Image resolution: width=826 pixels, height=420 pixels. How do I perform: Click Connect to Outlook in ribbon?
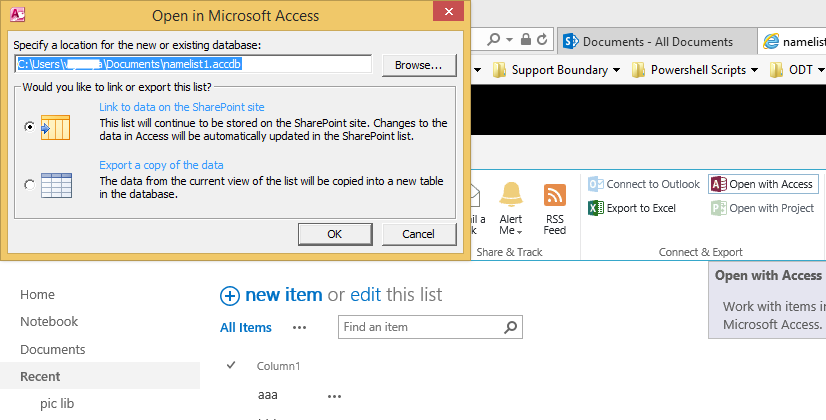point(644,184)
